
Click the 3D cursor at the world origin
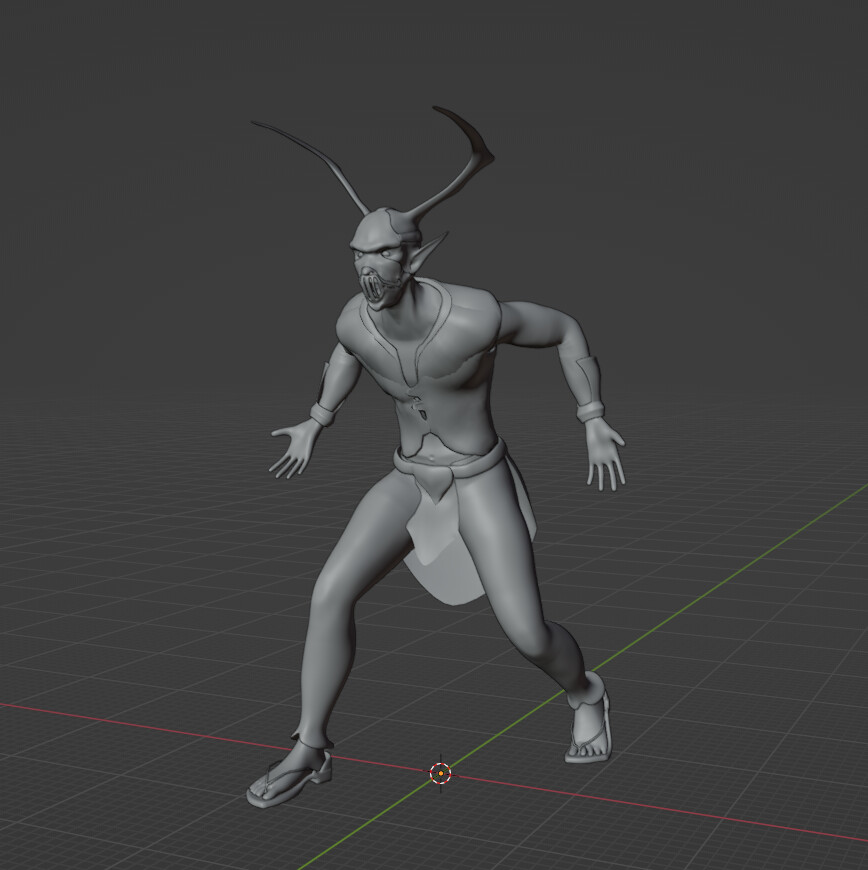coord(441,773)
